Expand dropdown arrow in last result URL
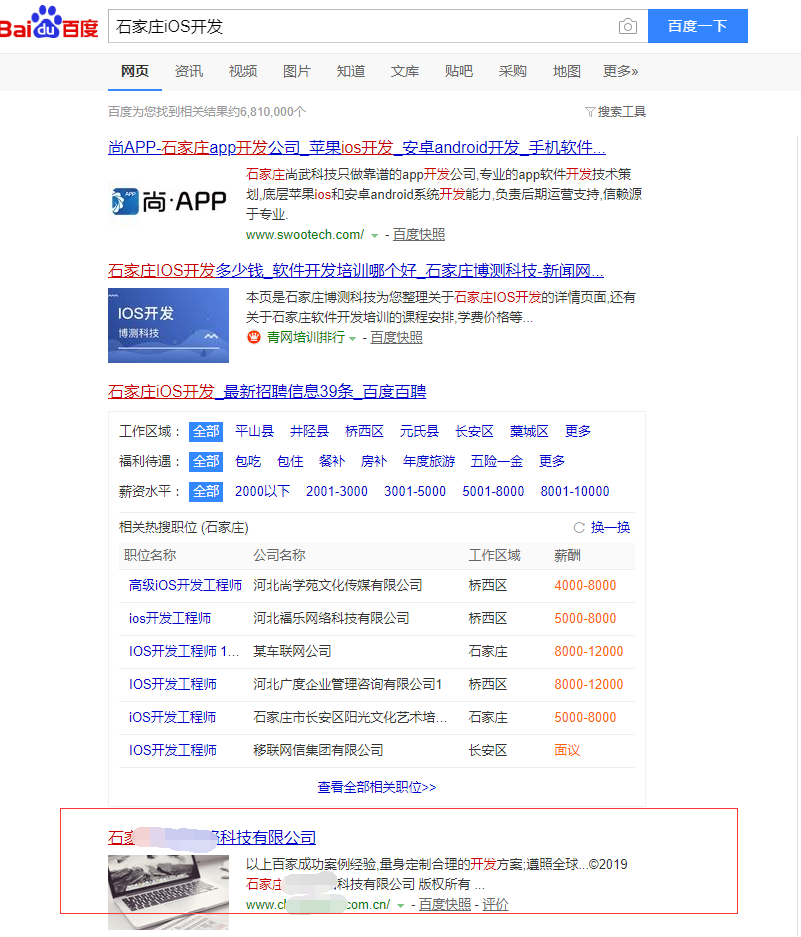The image size is (801, 937). (400, 905)
